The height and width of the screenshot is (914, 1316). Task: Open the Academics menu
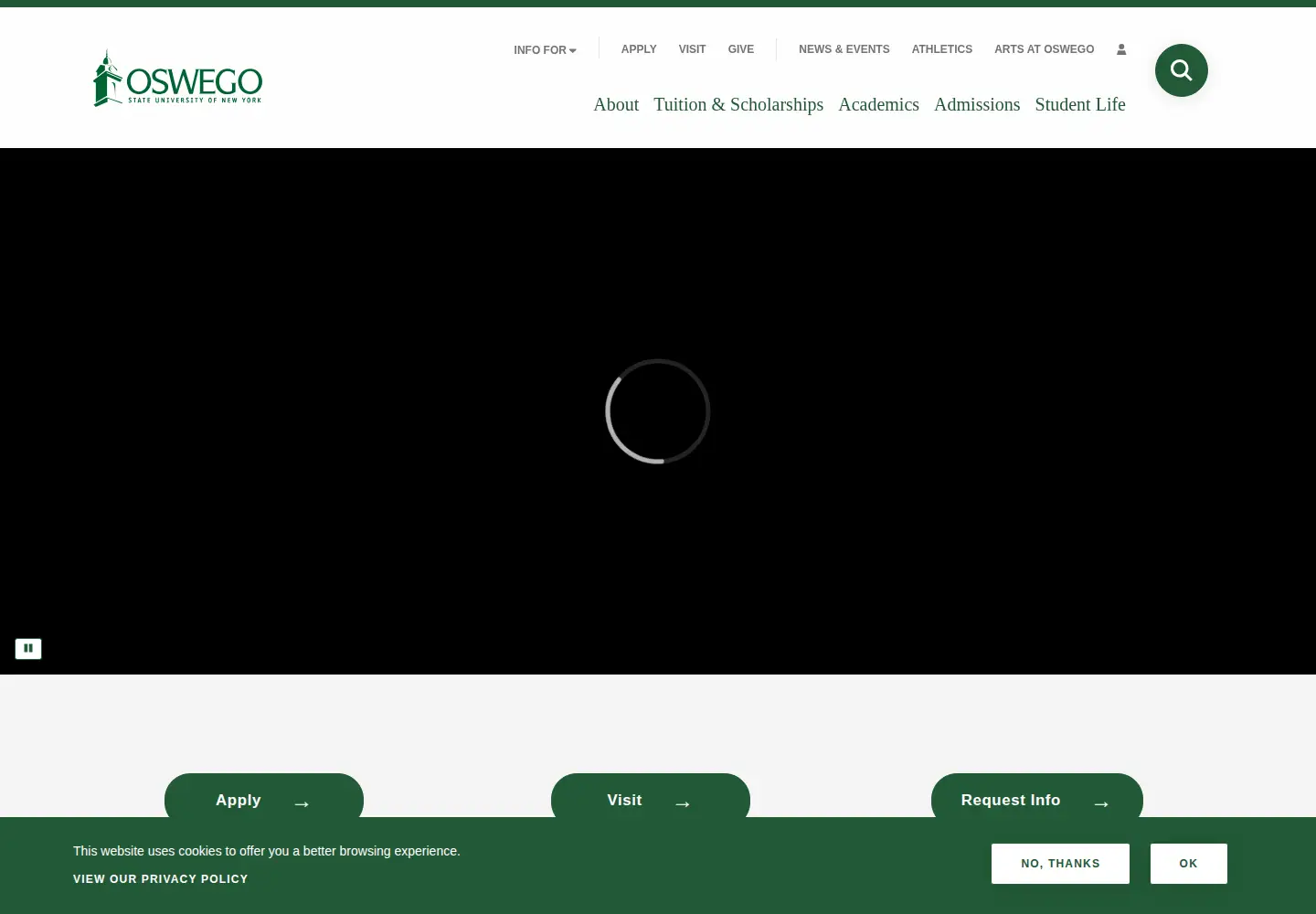click(878, 104)
